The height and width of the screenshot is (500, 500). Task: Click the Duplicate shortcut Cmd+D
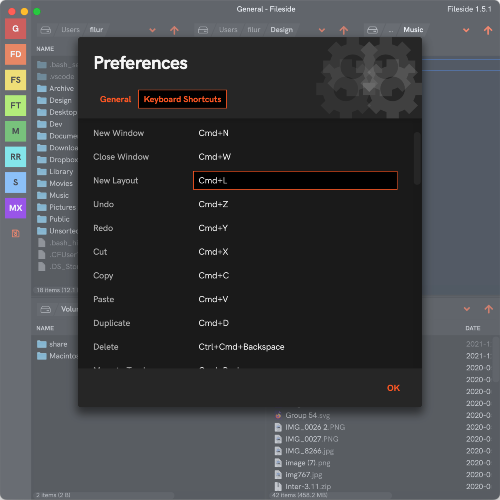214,323
